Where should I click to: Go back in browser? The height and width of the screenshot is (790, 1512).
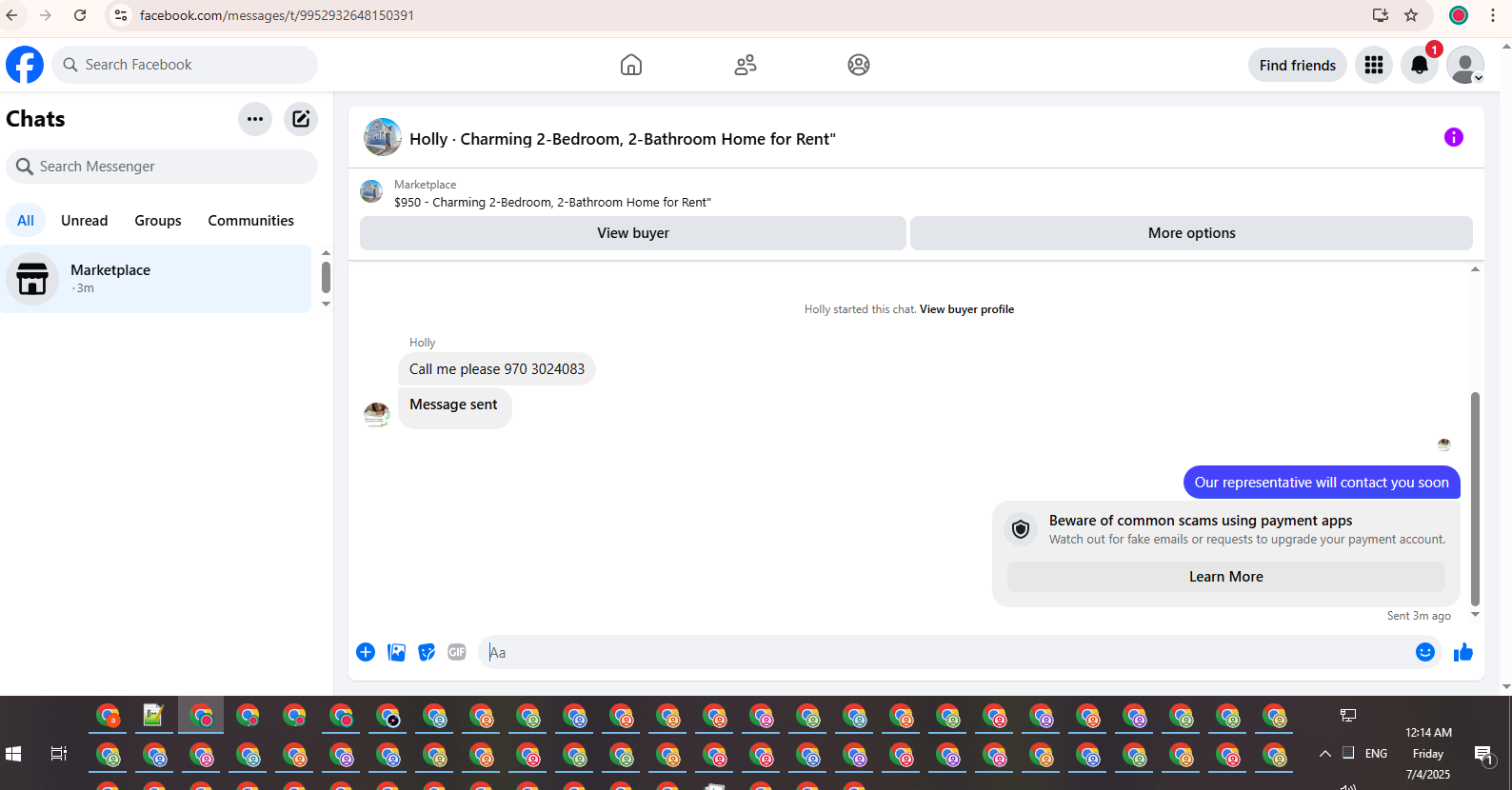[x=12, y=15]
